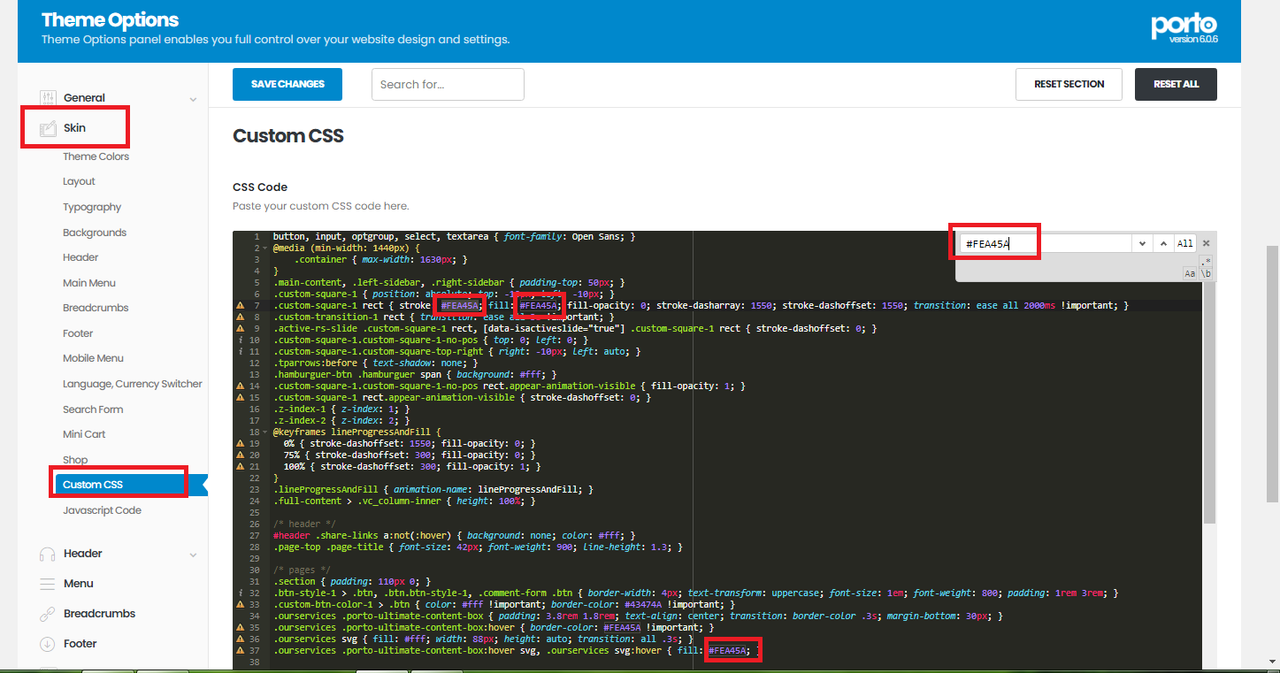Toggle regex search option

pos(1206,262)
